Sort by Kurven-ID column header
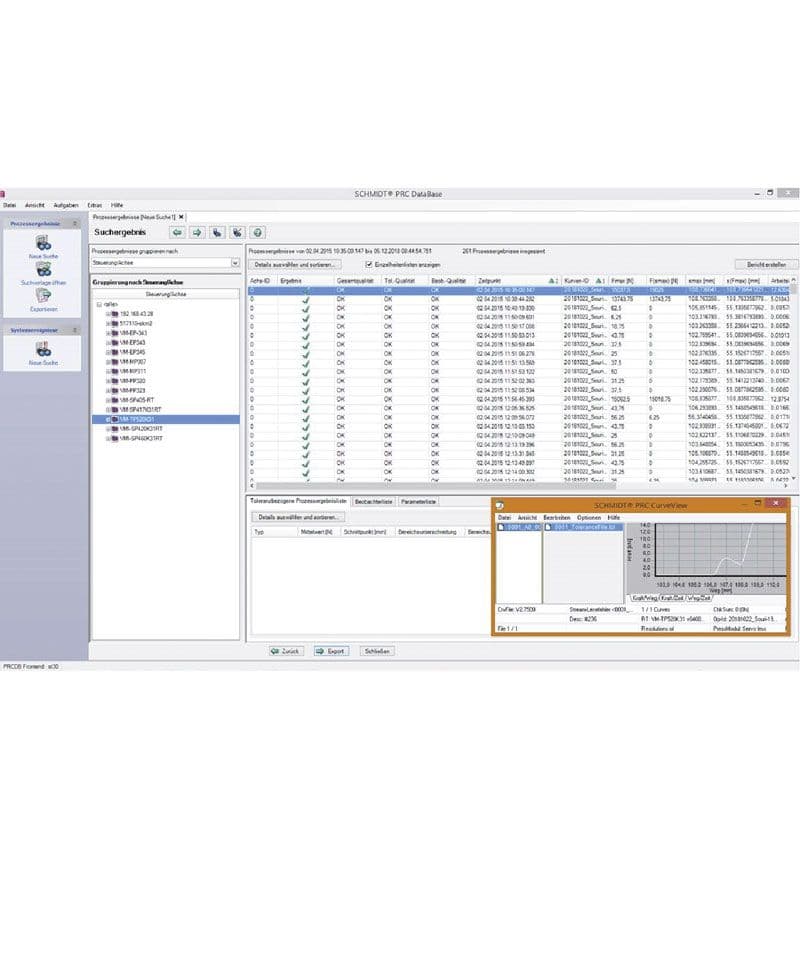The image size is (800, 973). (x=583, y=281)
